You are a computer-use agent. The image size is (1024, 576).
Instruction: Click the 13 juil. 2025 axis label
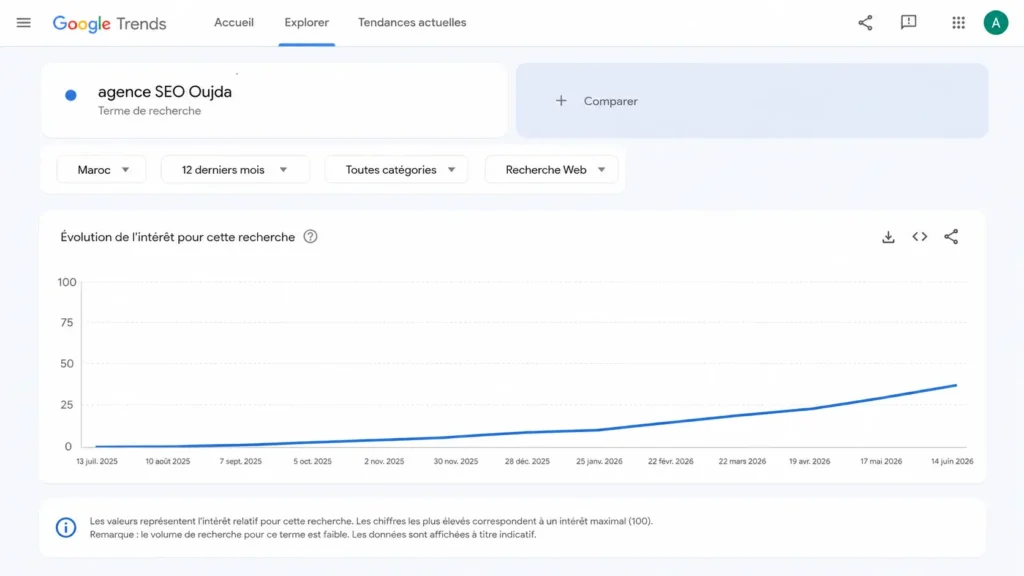[x=97, y=461]
